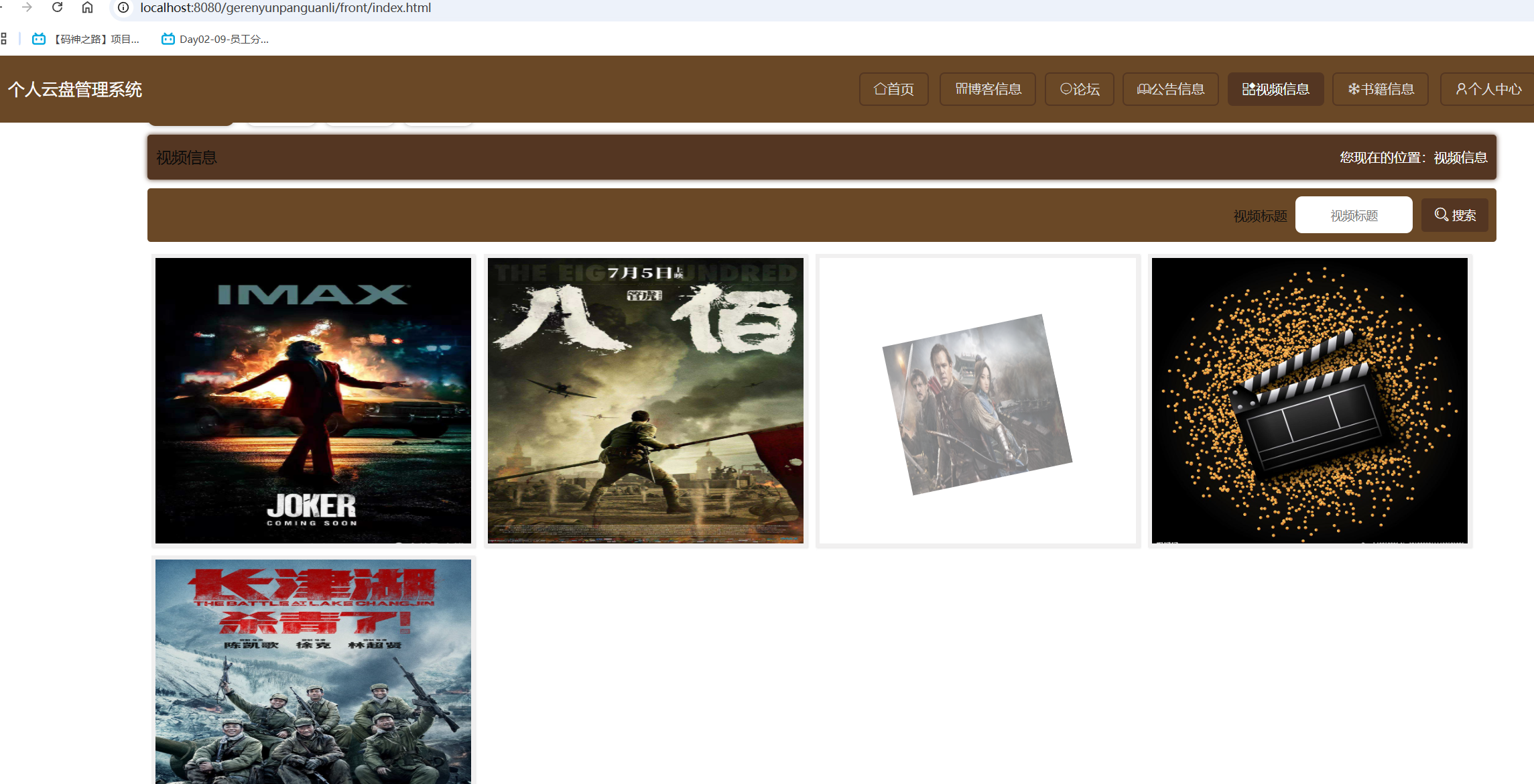Click the browser reload icon

click(x=58, y=7)
